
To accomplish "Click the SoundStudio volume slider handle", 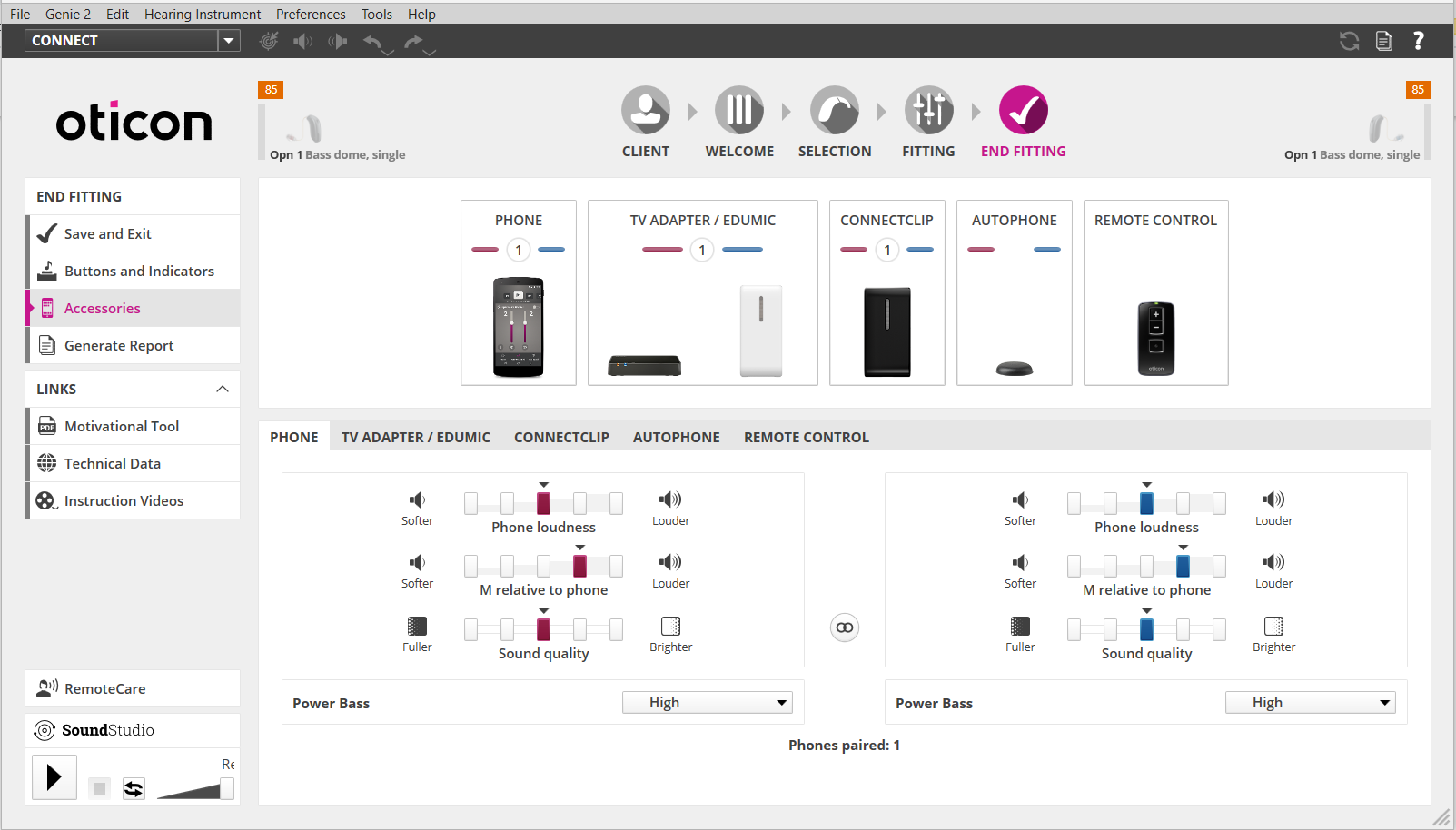I will coord(227,788).
